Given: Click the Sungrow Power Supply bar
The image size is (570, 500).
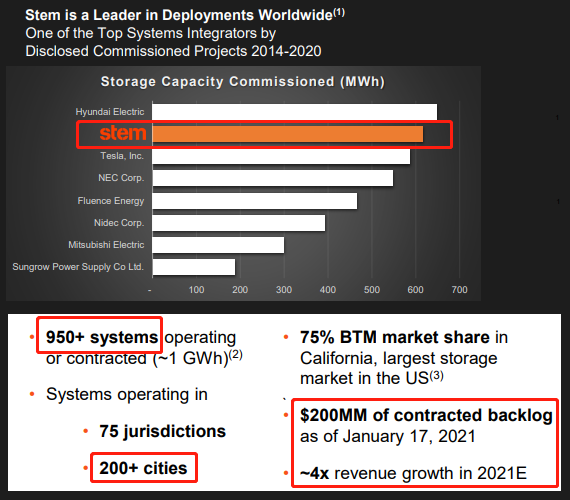Looking at the screenshot, I should 194,267.
